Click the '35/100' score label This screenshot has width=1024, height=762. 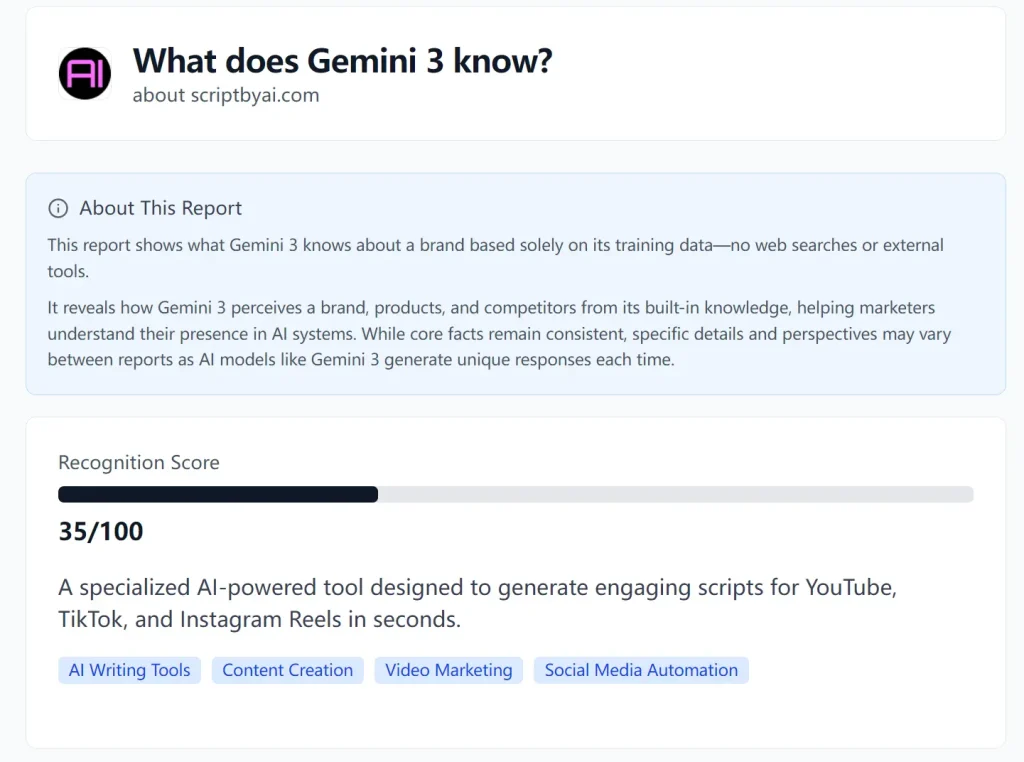99,531
